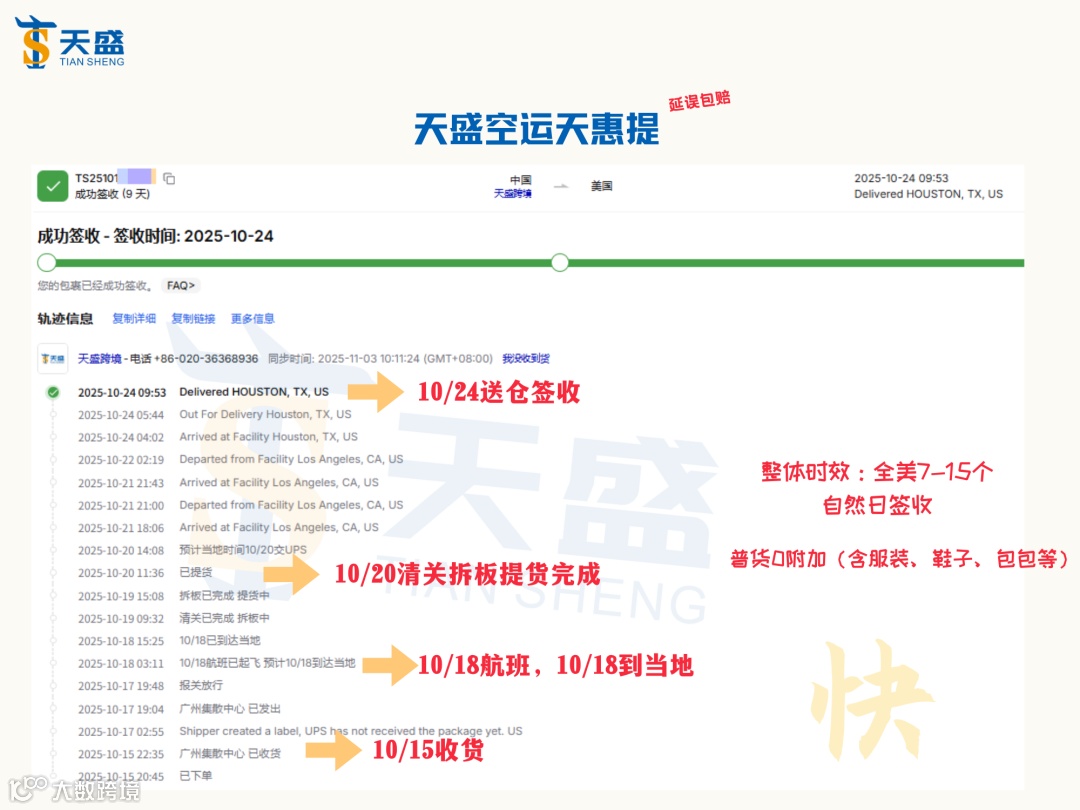Click 轨迹信息 section label
Screen dimensions: 1080x810
pyautogui.click(x=65, y=318)
